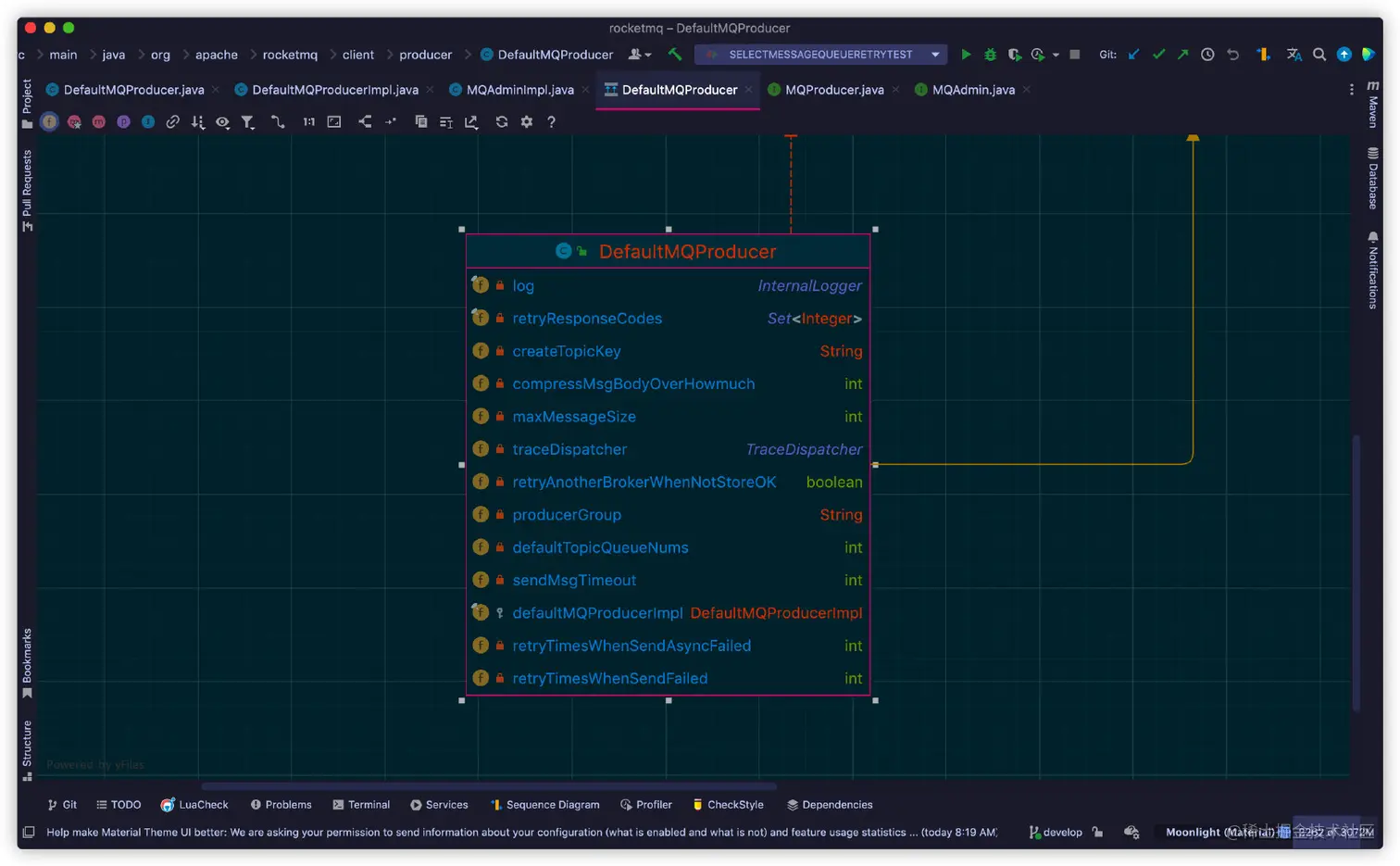Open the Sequence Diagram tool window
The height and width of the screenshot is (866, 1400).
[545, 805]
